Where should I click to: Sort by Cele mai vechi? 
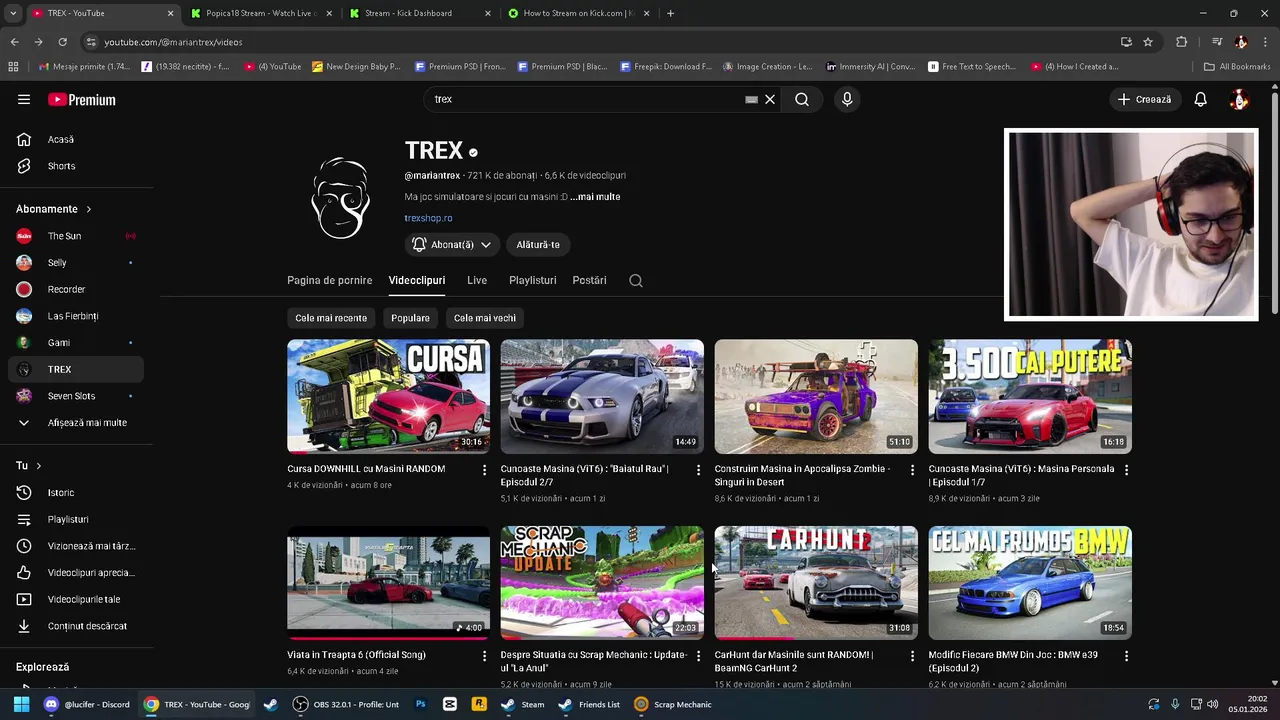click(485, 318)
